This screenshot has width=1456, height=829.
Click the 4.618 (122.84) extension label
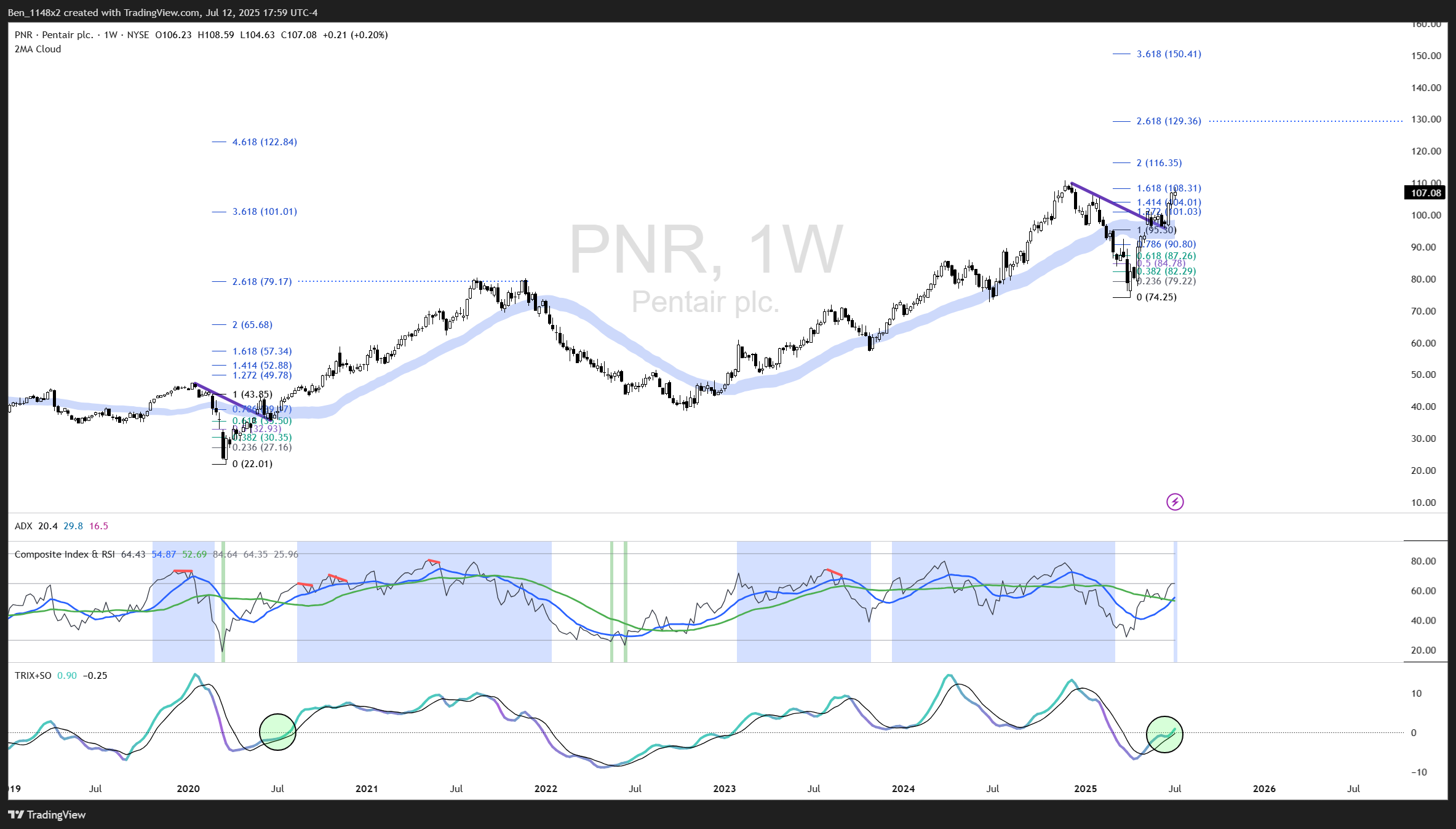(265, 142)
